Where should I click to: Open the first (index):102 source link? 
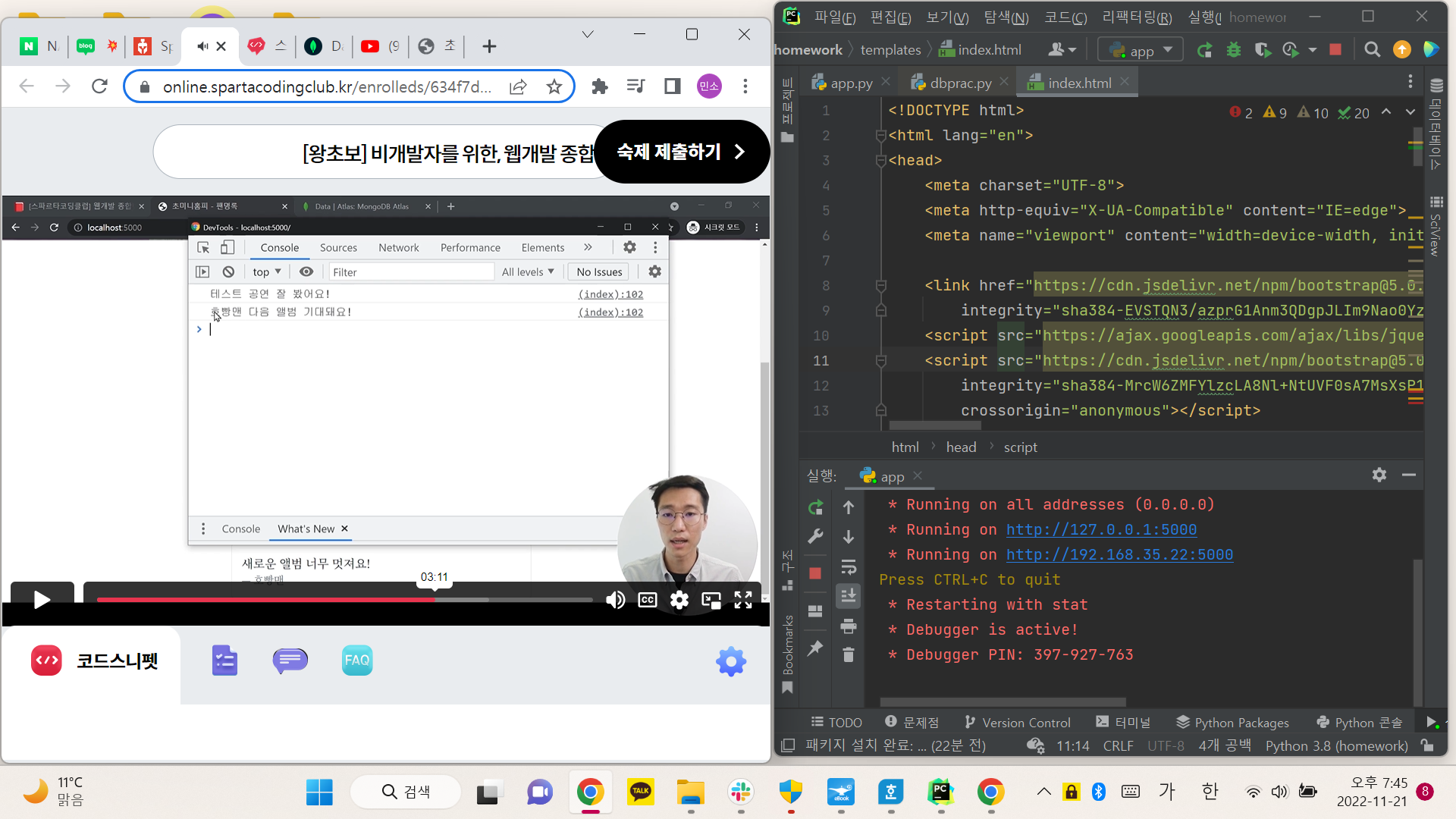click(x=610, y=294)
